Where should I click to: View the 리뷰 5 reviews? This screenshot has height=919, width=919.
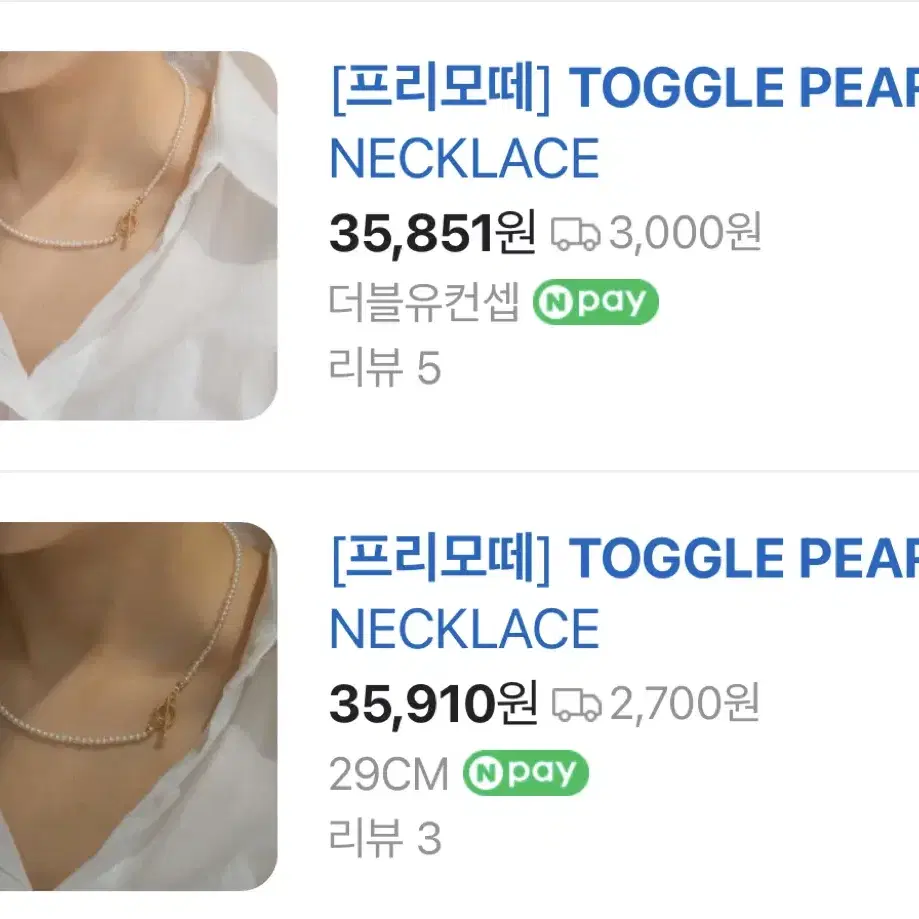coord(384,367)
